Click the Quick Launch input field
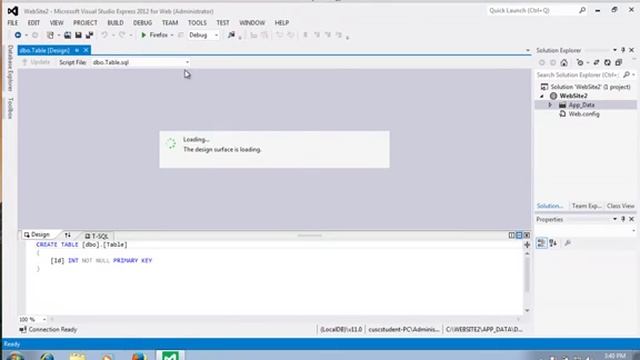The height and width of the screenshot is (360, 640). tap(531, 10)
